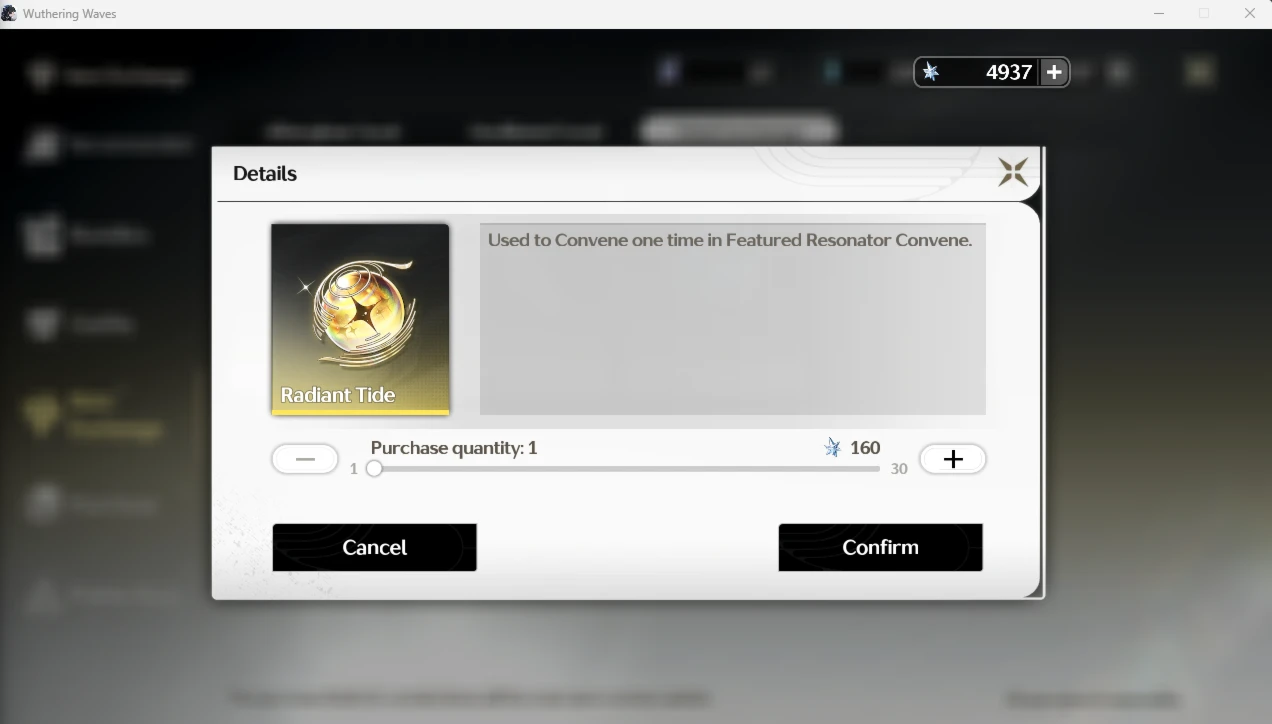1272x724 pixels.
Task: Select the highlighted white tab behind the dialog
Action: (738, 130)
